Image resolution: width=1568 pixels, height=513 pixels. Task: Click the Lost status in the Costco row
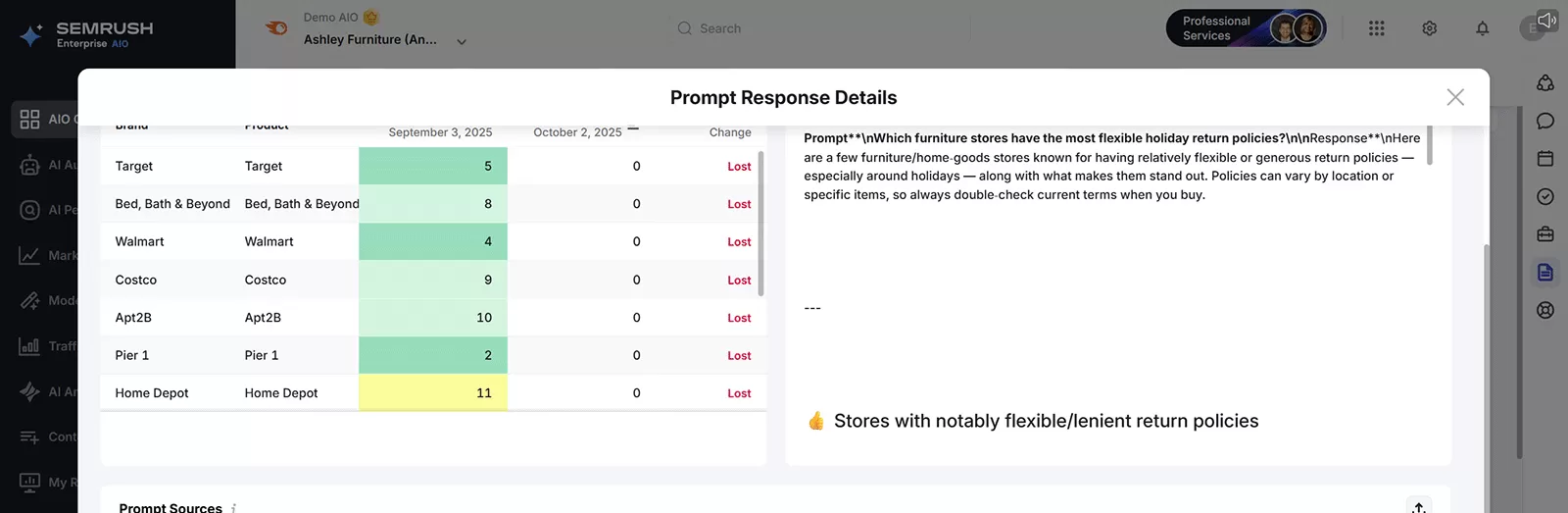(x=739, y=281)
